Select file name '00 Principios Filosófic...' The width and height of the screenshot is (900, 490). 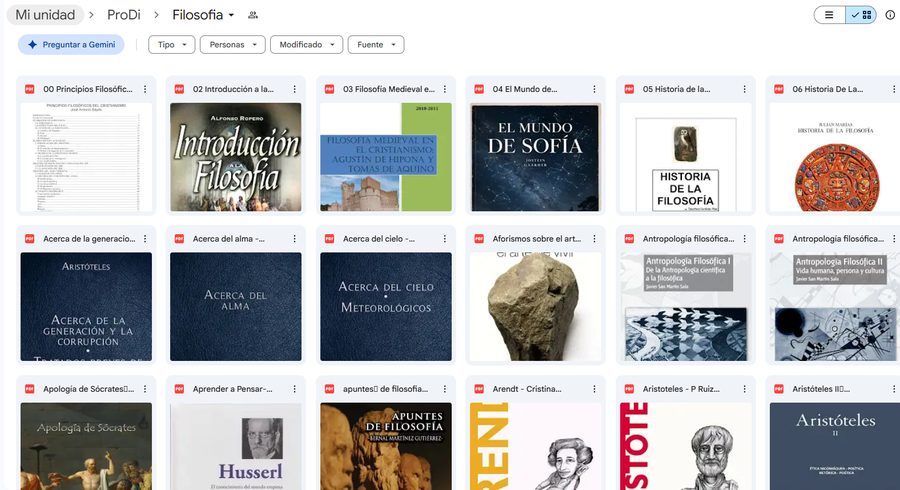[88, 89]
